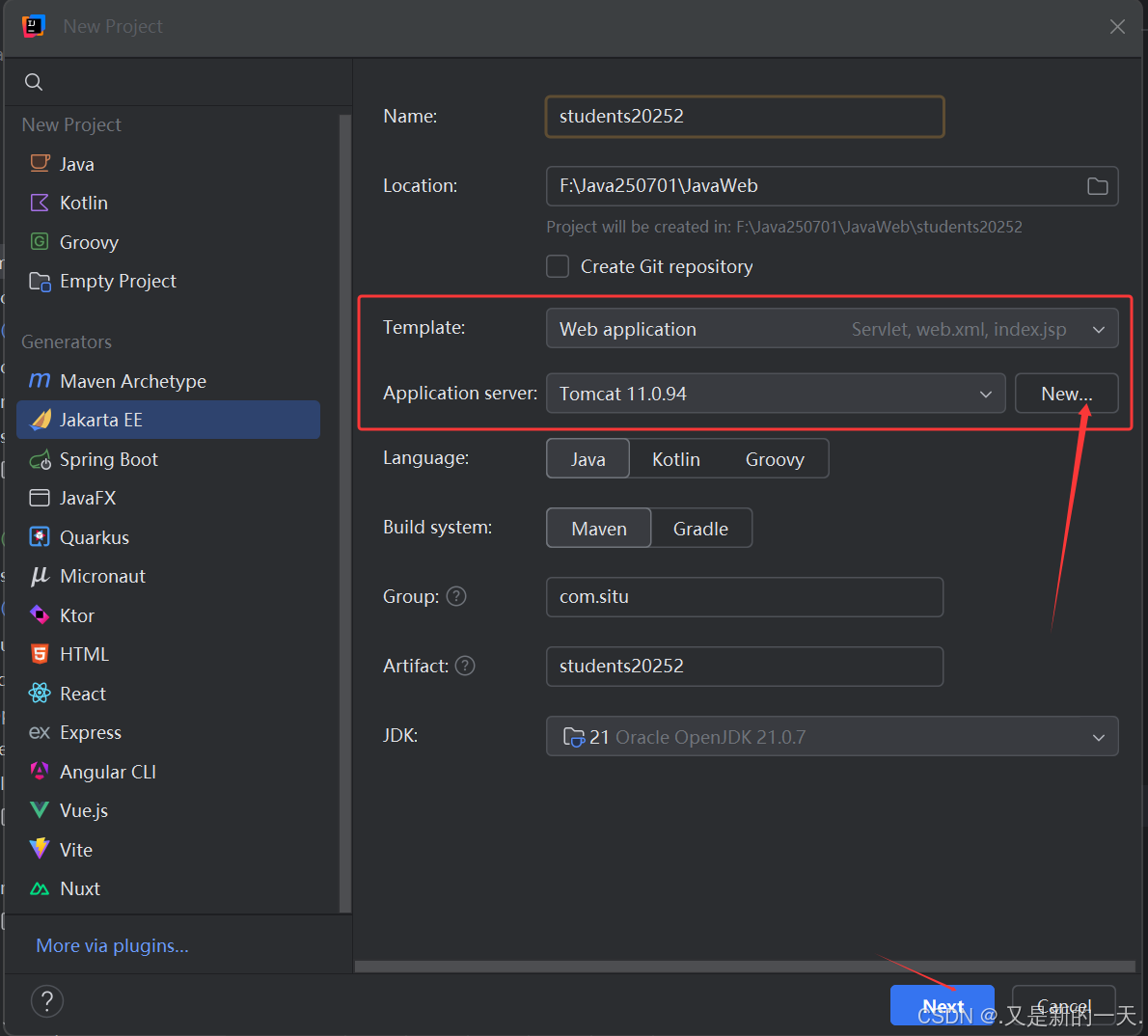
Task: Select the React atom icon
Action: tap(40, 694)
